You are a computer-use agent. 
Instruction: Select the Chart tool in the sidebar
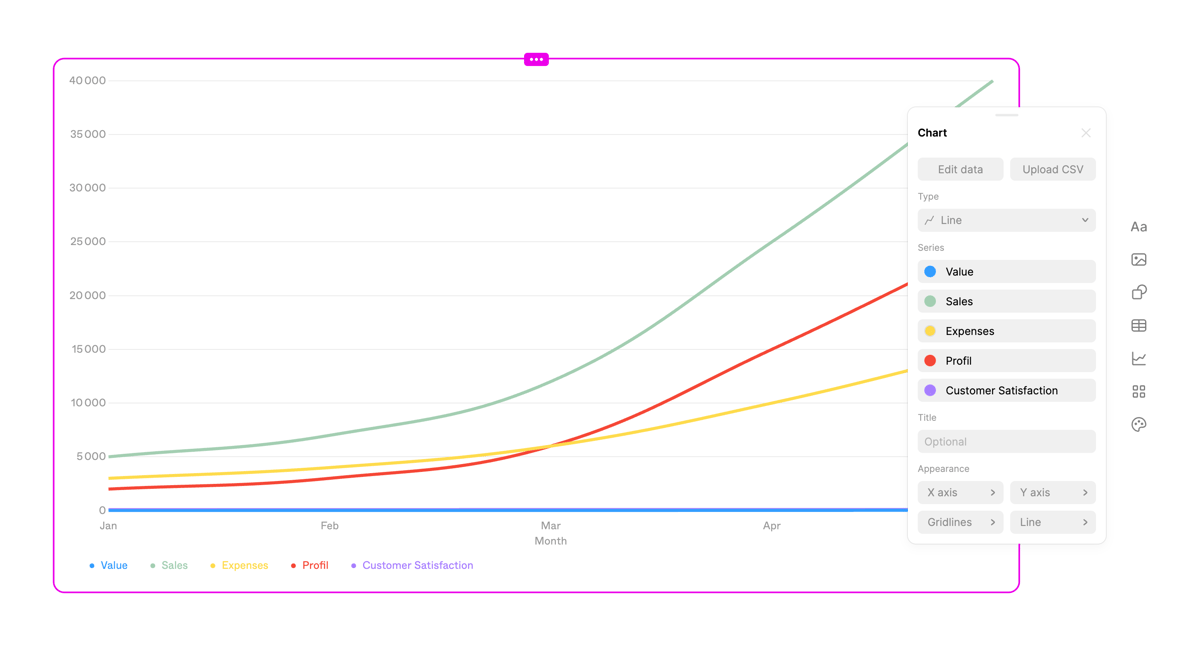tap(1138, 358)
